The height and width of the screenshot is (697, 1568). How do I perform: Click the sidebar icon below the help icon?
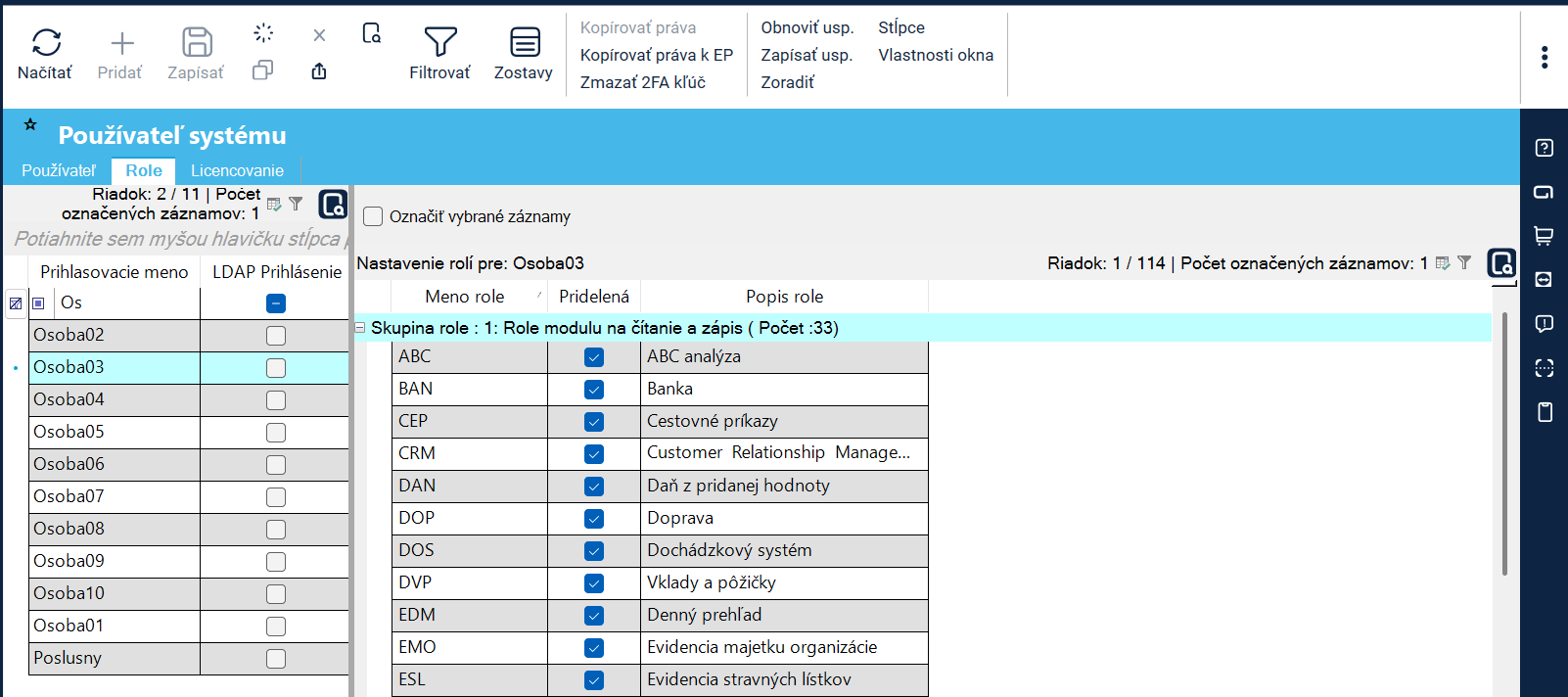tap(1545, 192)
